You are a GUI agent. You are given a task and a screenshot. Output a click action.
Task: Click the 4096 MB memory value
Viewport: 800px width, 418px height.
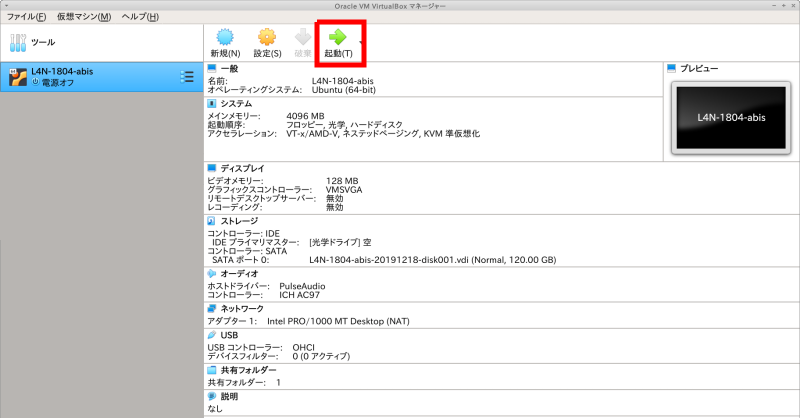click(x=305, y=116)
